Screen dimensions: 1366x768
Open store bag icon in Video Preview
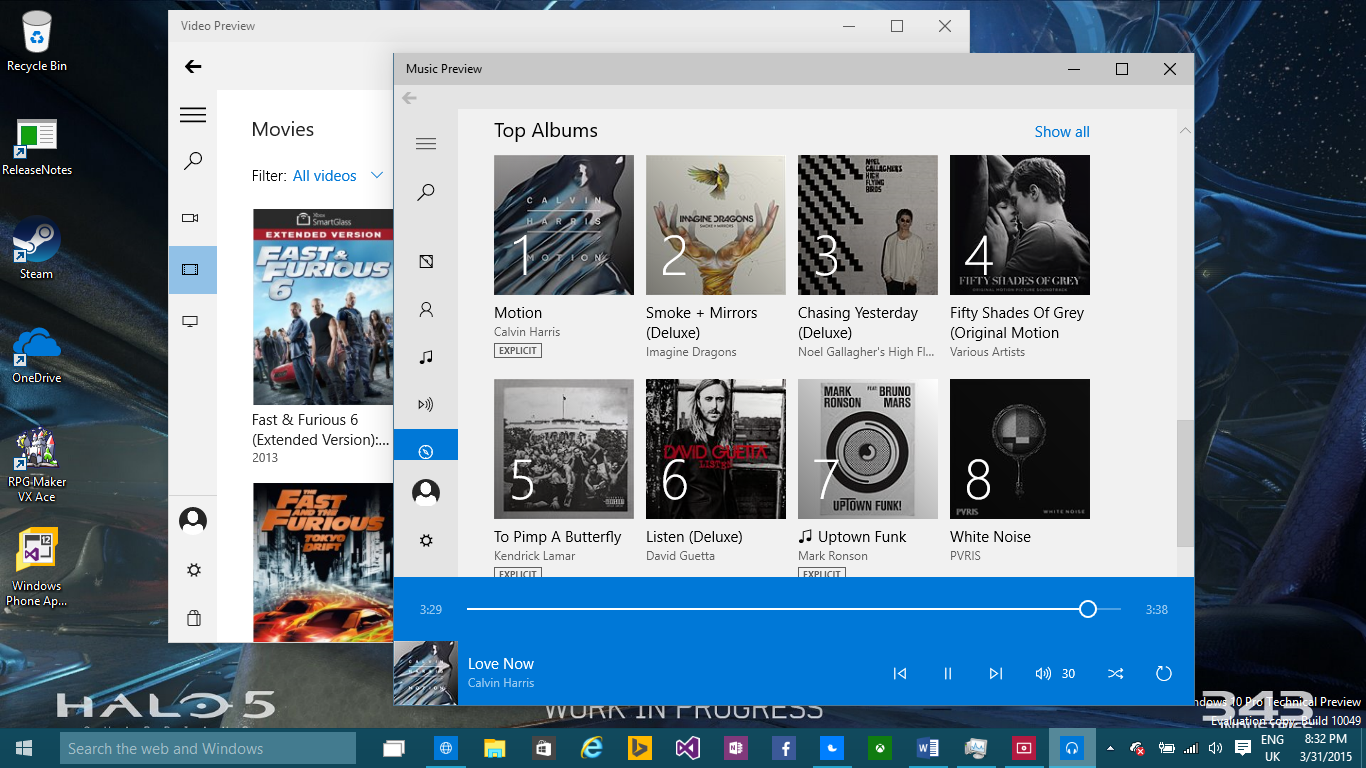pyautogui.click(x=194, y=618)
